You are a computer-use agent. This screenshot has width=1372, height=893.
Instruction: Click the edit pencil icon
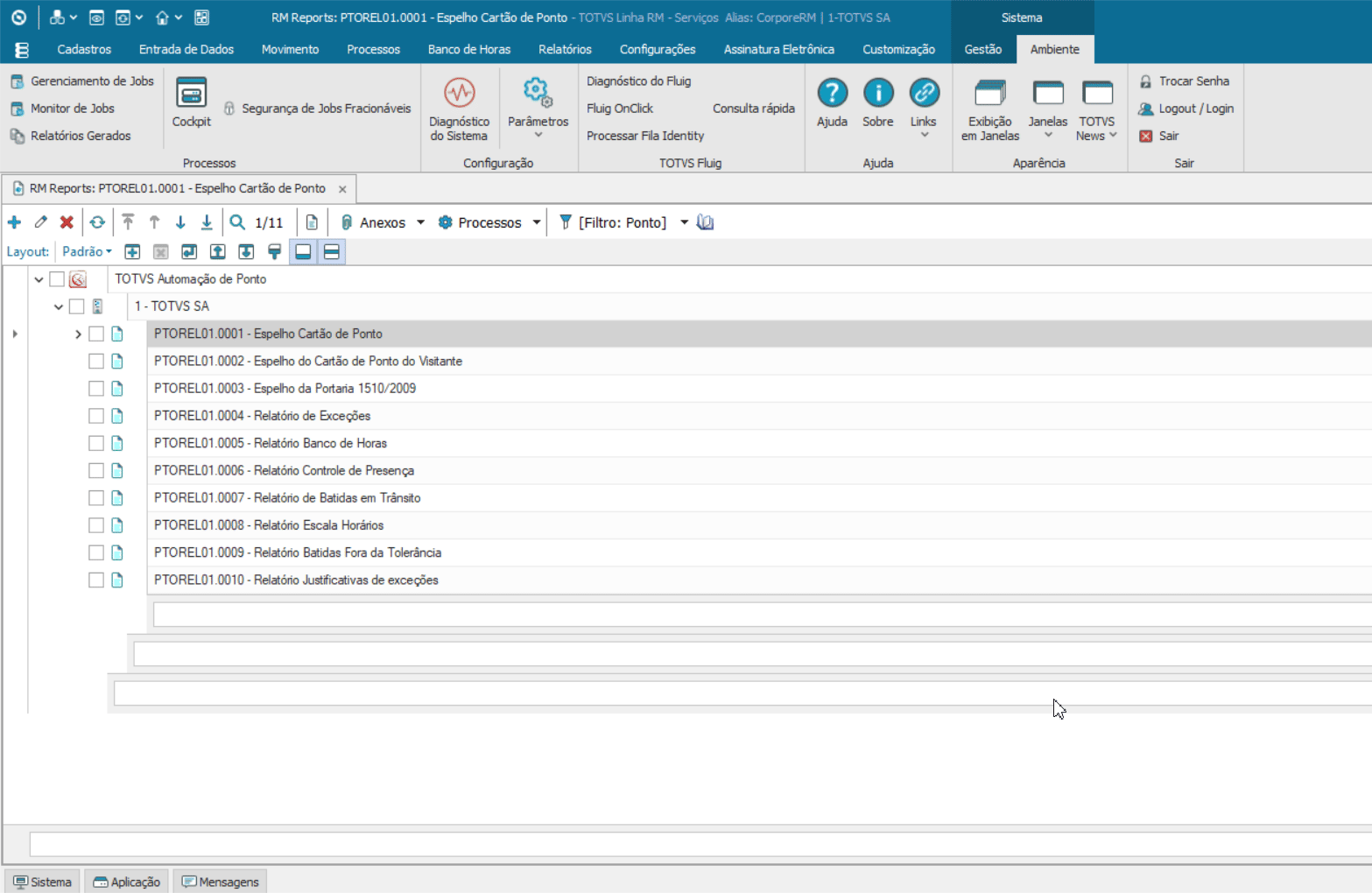point(40,222)
